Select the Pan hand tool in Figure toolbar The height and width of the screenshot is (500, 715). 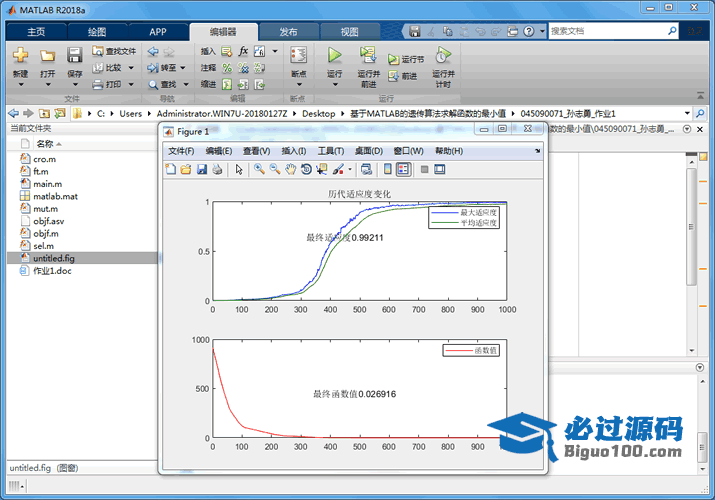pyautogui.click(x=290, y=169)
